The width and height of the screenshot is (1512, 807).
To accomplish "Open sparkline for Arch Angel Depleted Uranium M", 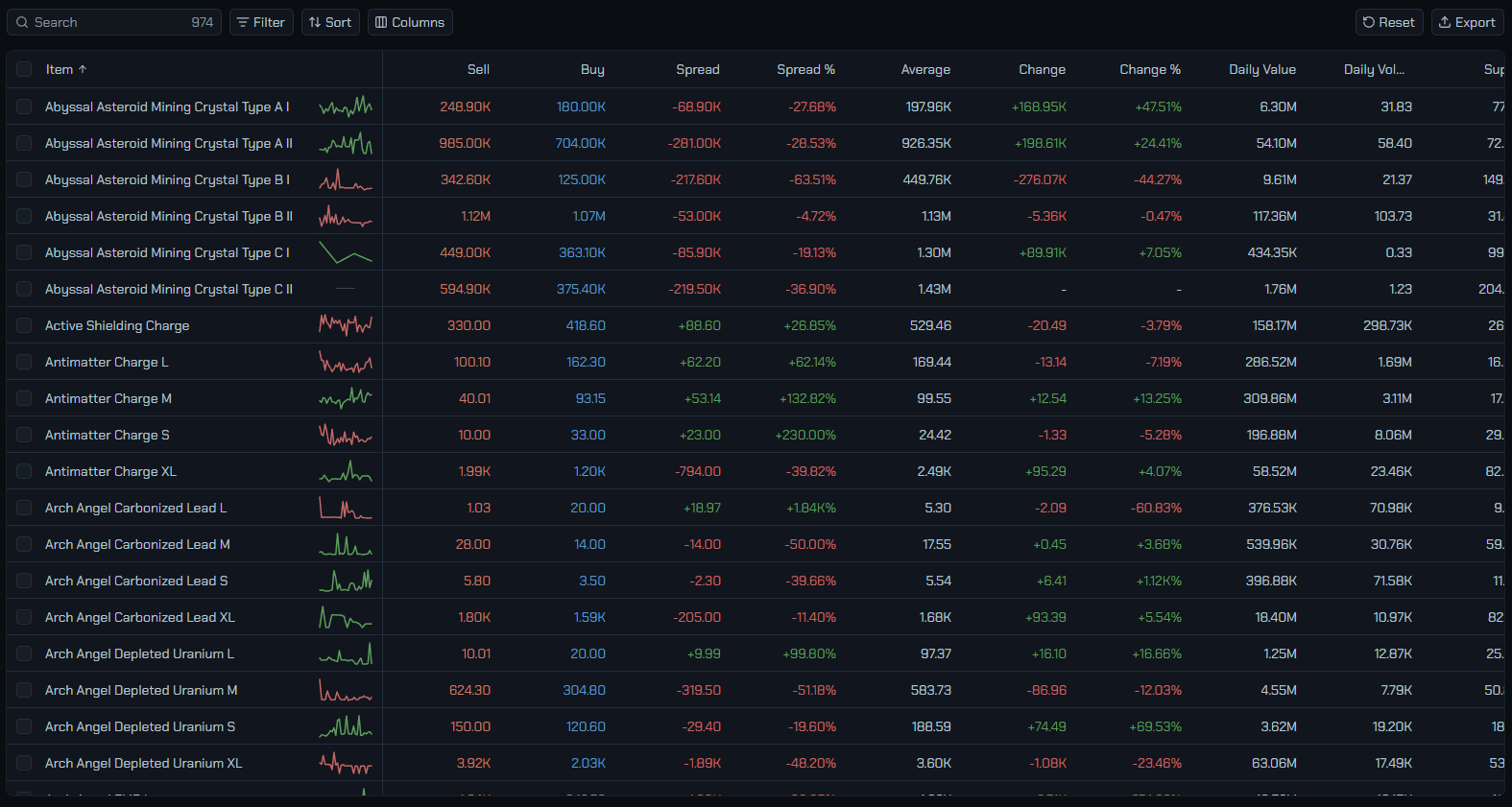I will [346, 690].
